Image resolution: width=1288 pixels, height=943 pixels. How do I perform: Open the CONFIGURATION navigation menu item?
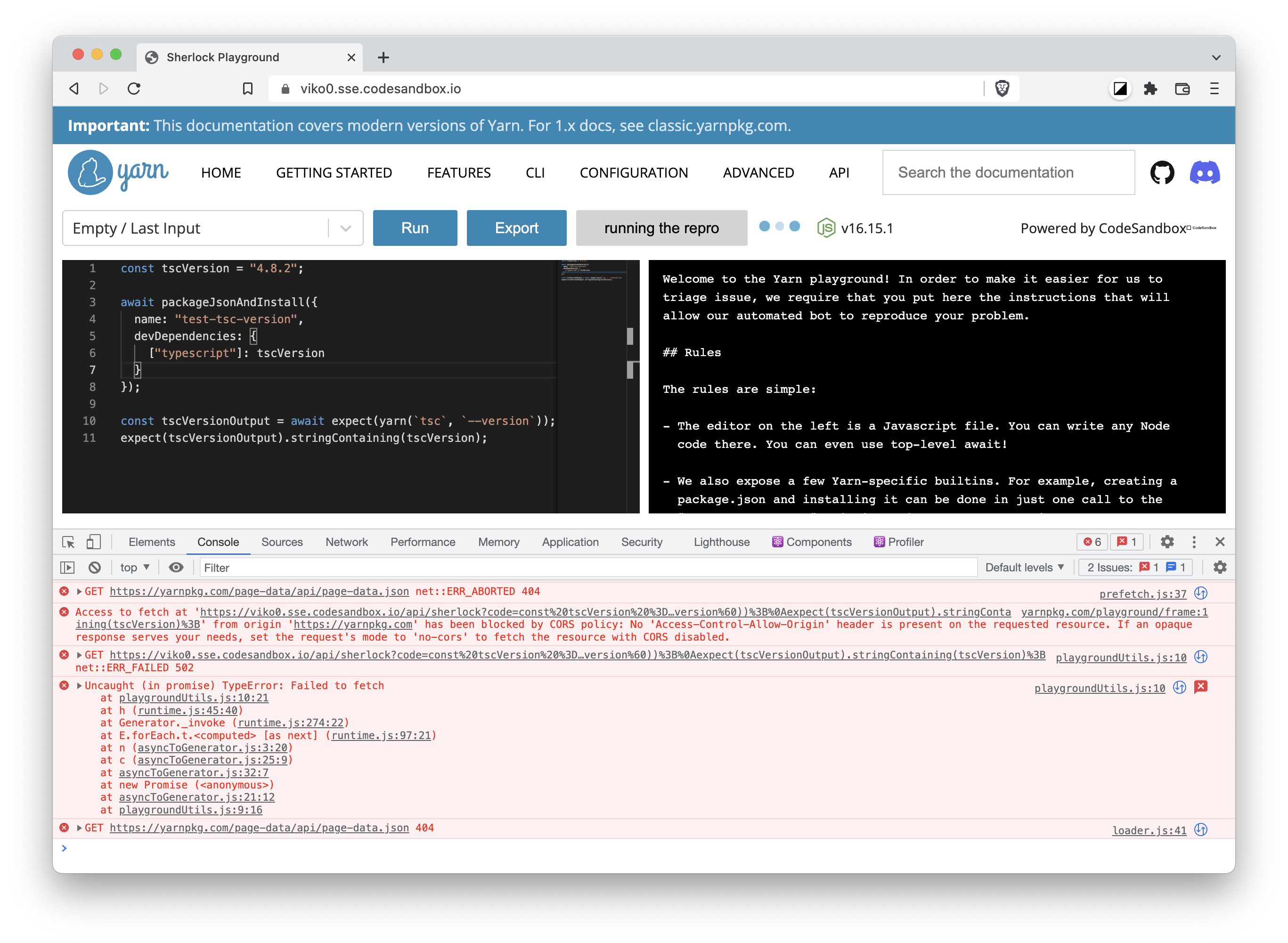634,172
